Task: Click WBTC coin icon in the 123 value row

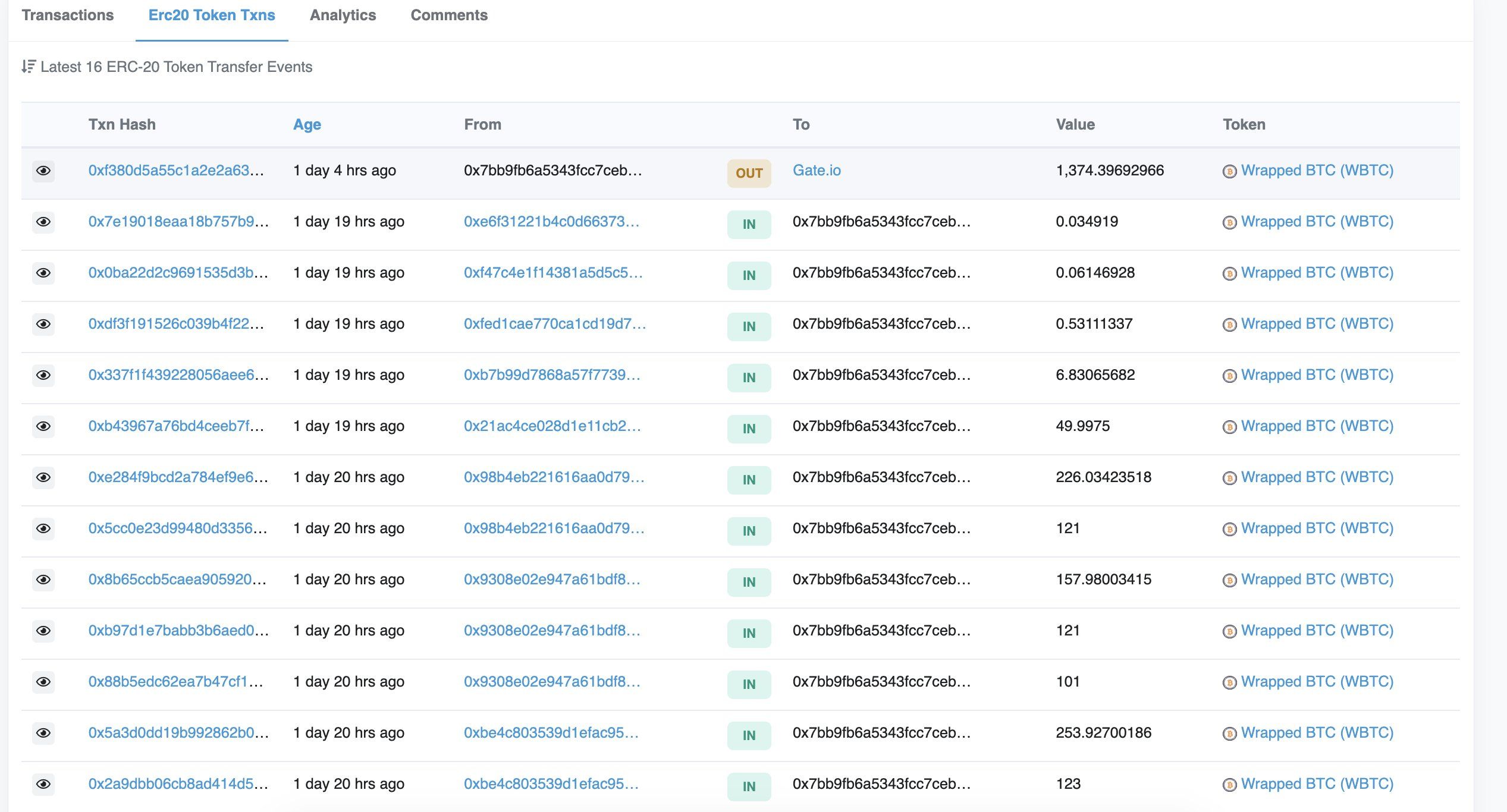Action: point(1229,785)
